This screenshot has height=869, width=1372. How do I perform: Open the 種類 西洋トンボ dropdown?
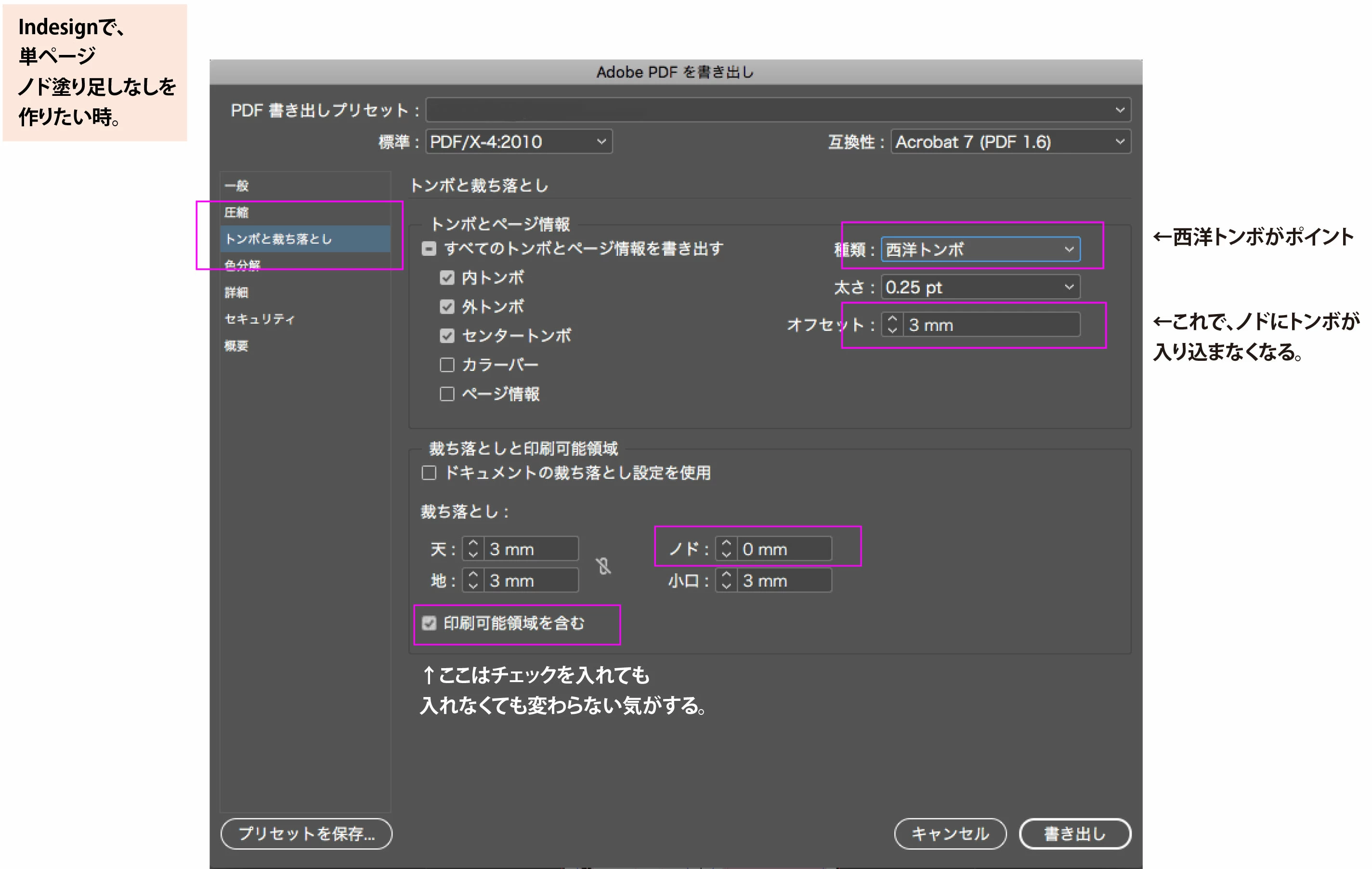point(980,249)
